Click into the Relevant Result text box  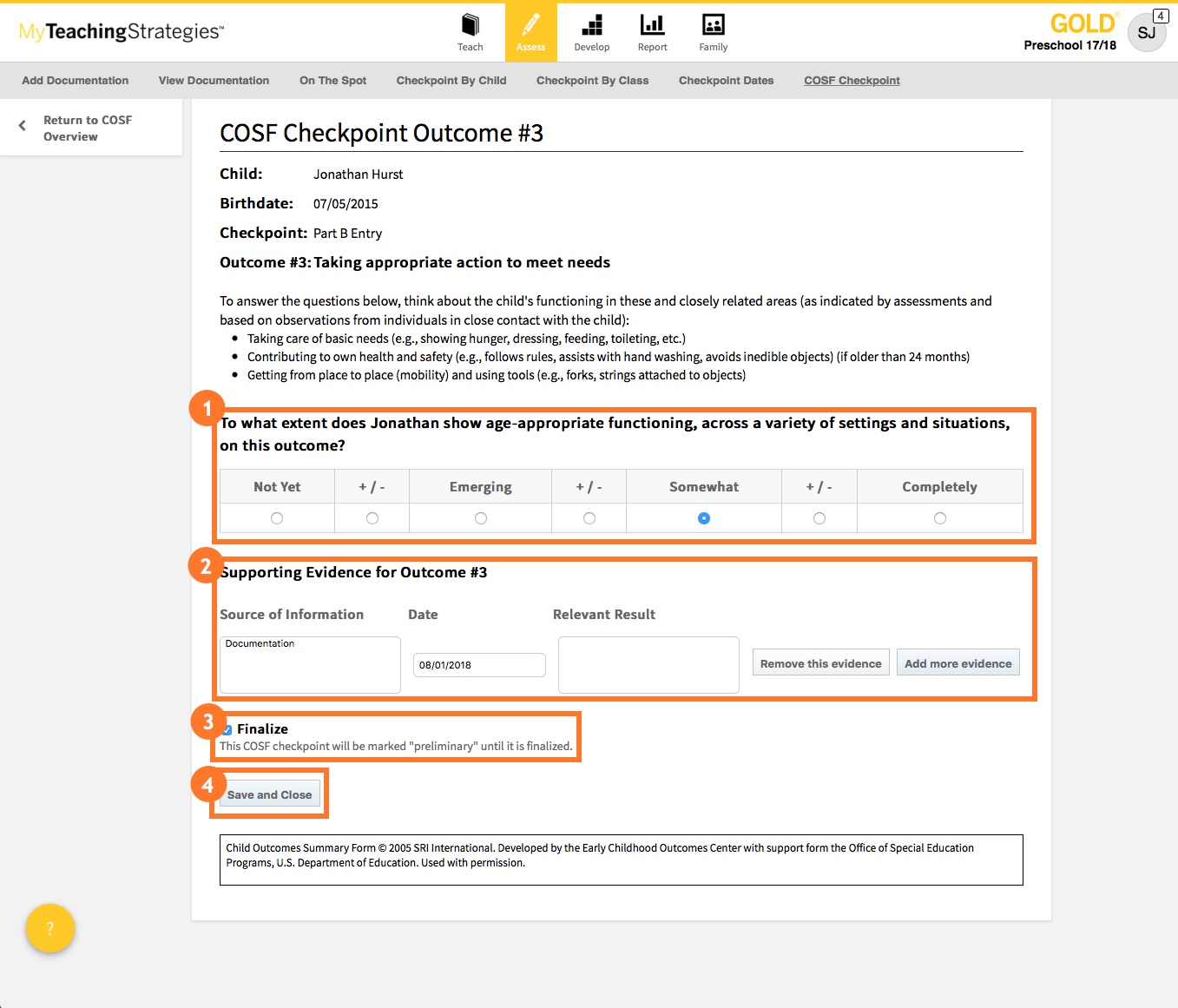pyautogui.click(x=648, y=665)
